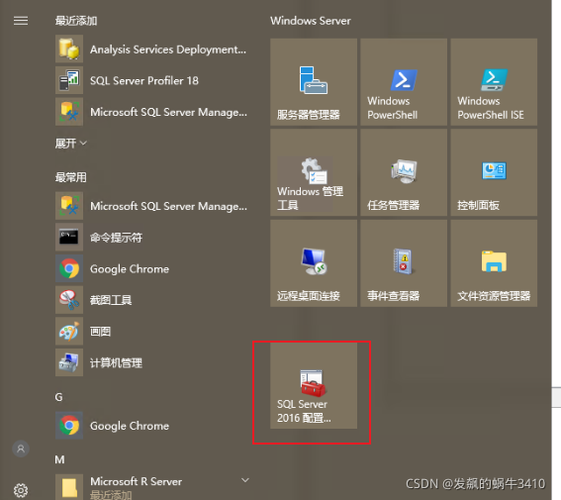
Task: Expand the recently added list with 展开
Action: (x=70, y=143)
